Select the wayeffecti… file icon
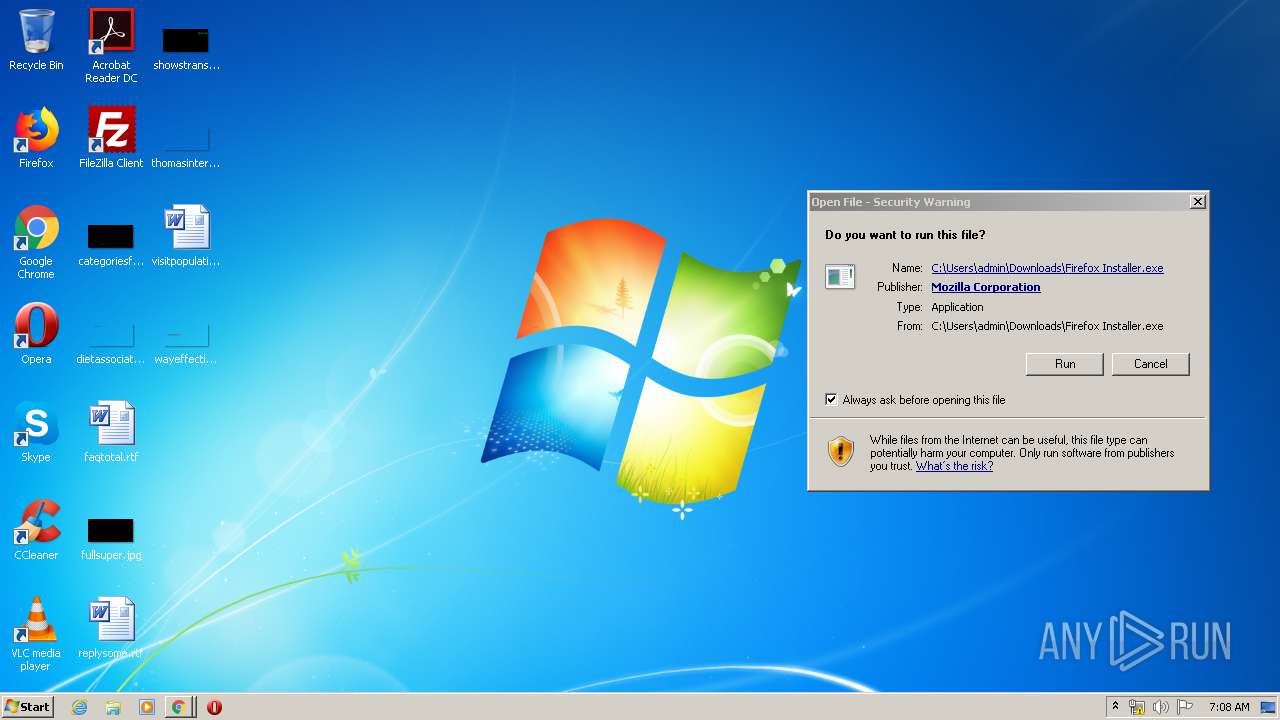The image size is (1280, 720). 186,341
